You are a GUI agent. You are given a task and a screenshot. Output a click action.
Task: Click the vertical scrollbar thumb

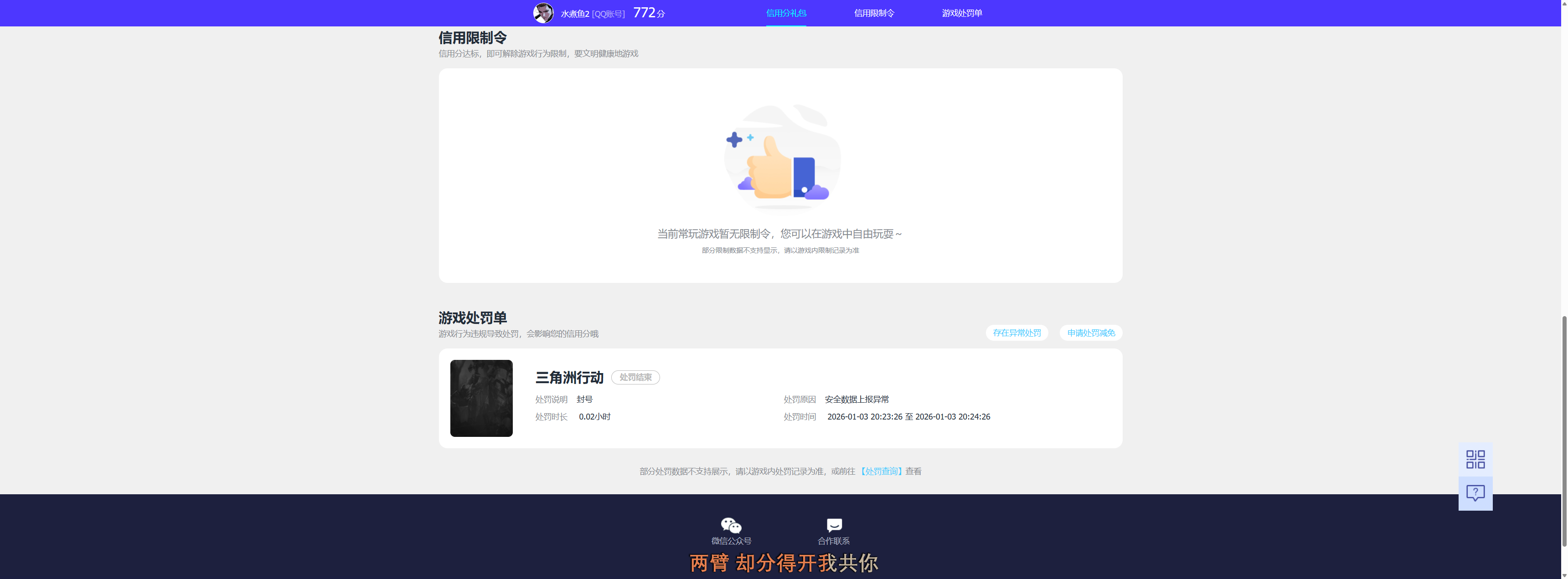1564,432
